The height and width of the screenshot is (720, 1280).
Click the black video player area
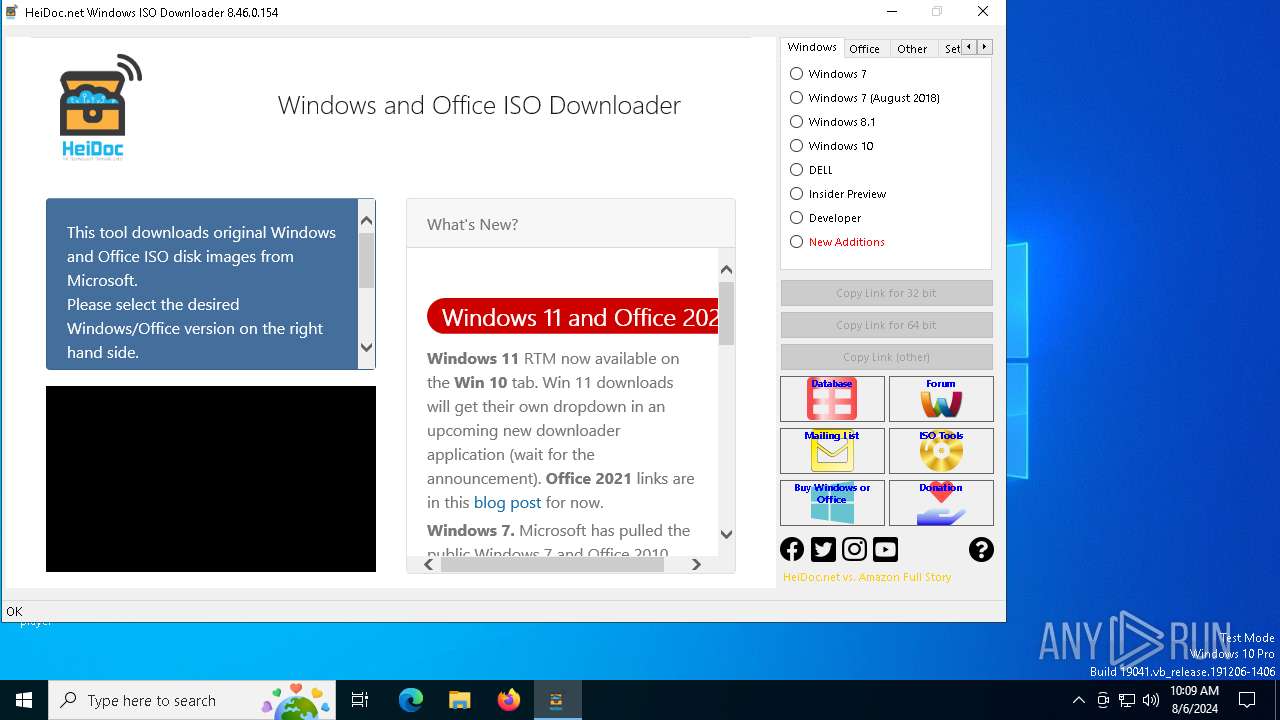tap(211, 479)
